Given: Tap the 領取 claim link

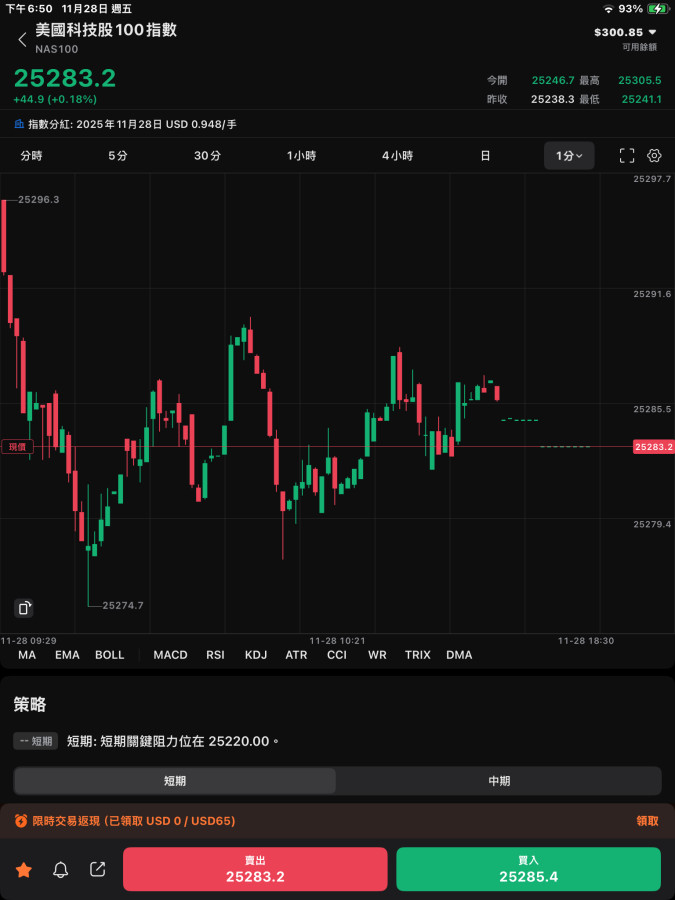Looking at the screenshot, I should pos(647,821).
